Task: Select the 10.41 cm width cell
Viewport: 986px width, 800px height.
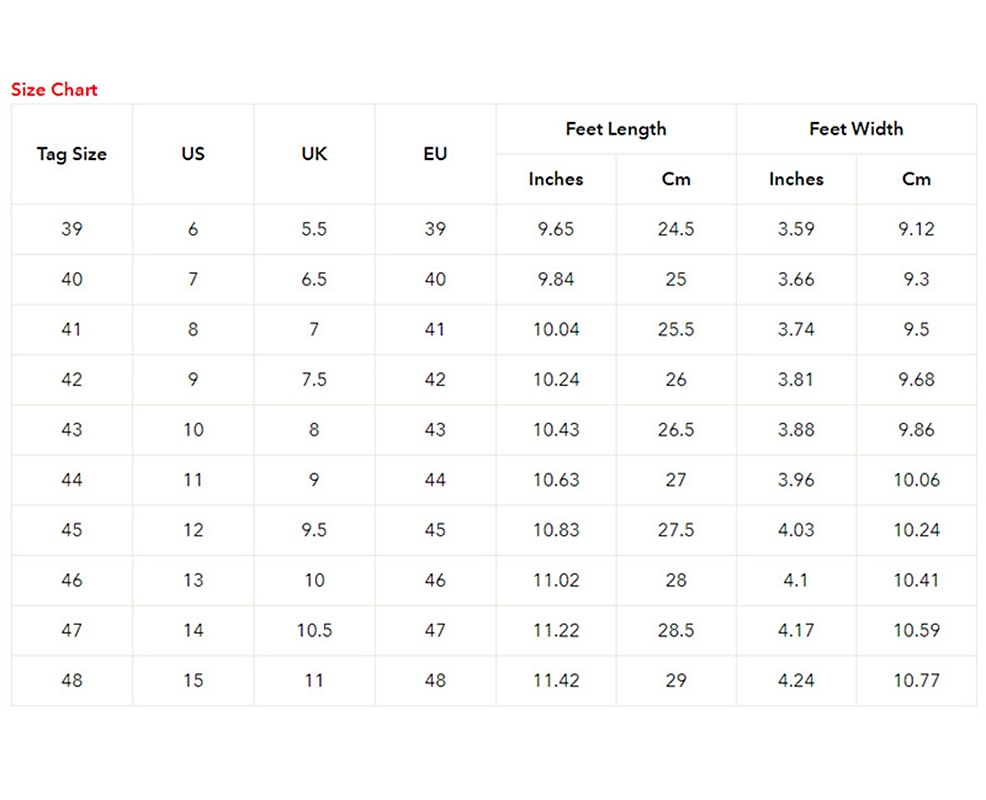Action: click(916, 581)
